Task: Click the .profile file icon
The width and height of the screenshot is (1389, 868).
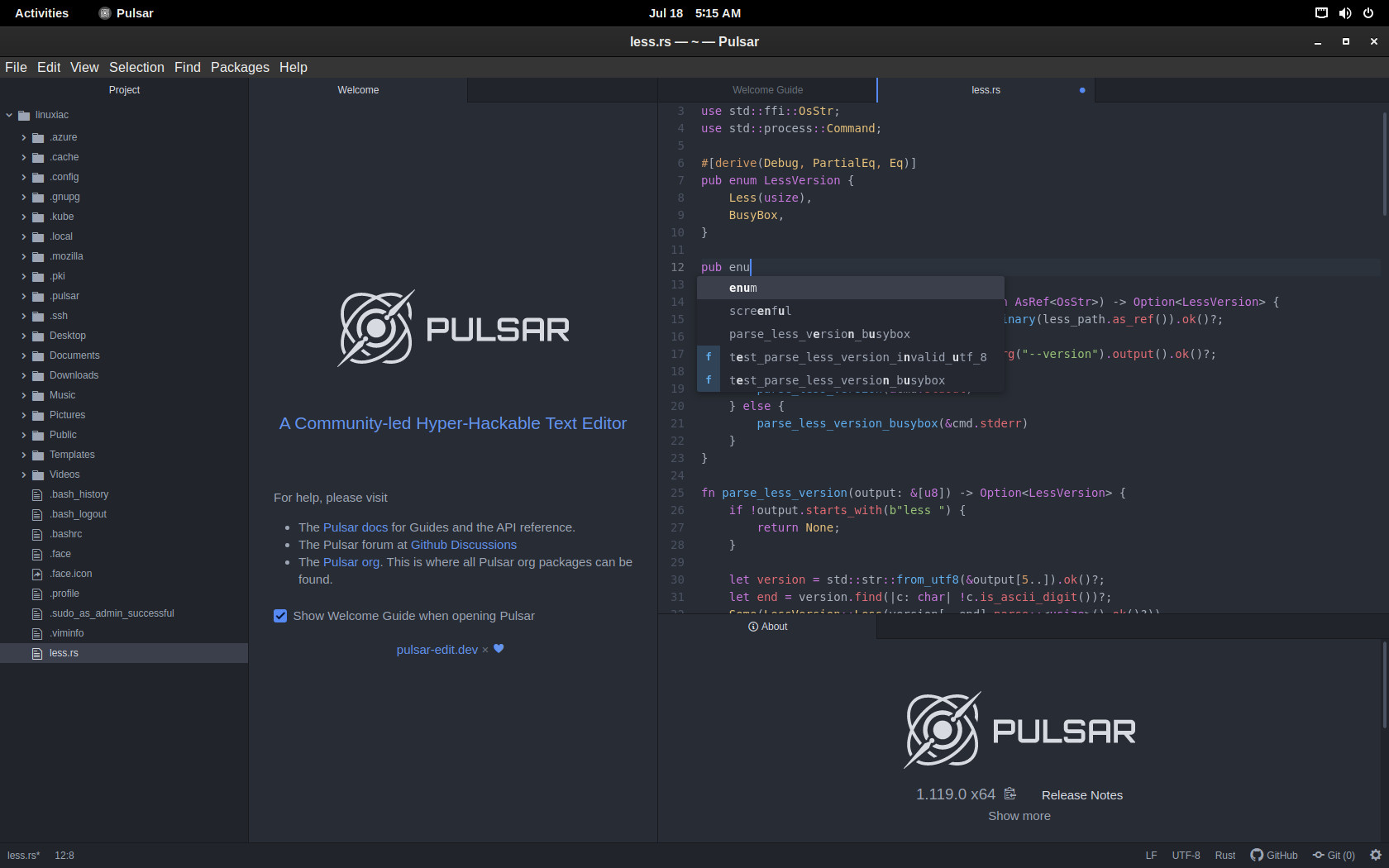Action: point(37,594)
